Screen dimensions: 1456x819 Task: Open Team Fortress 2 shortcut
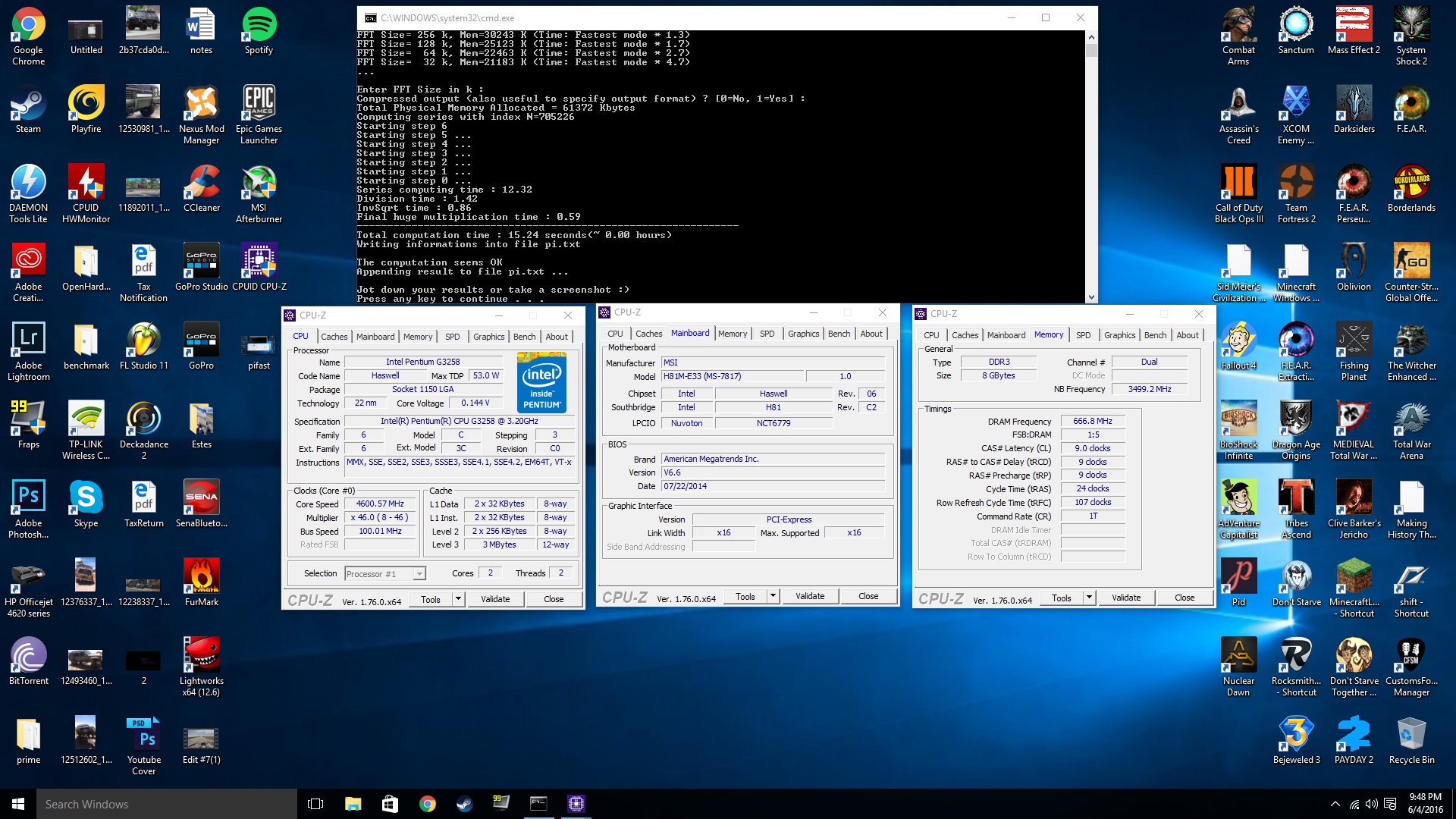pyautogui.click(x=1296, y=194)
